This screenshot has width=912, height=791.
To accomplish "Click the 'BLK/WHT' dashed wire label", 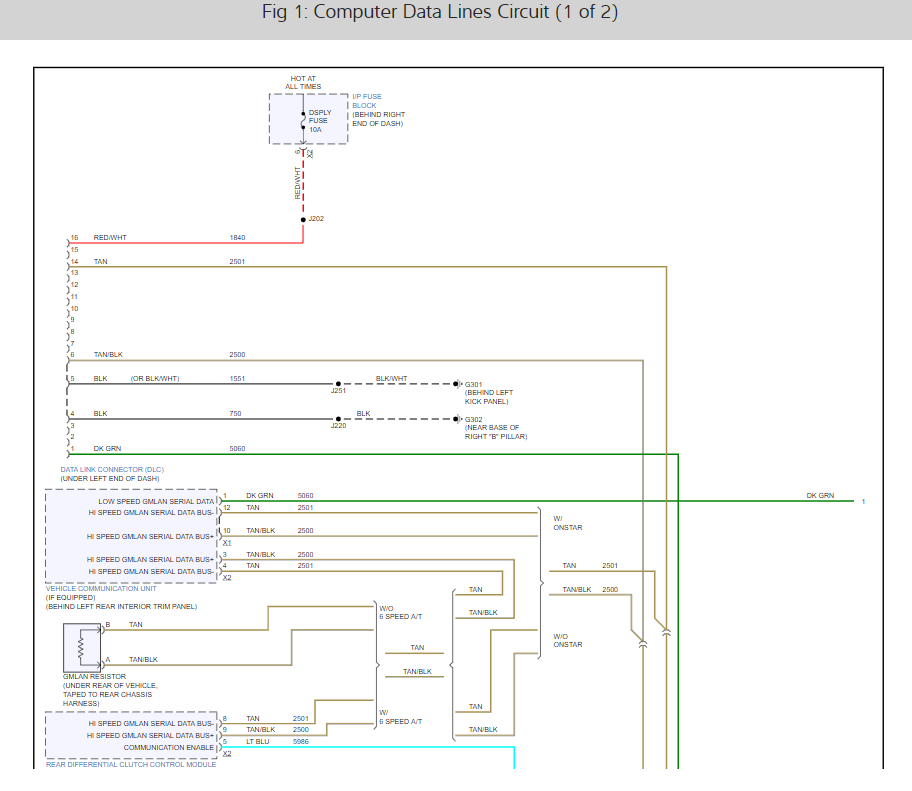I will pos(391,379).
